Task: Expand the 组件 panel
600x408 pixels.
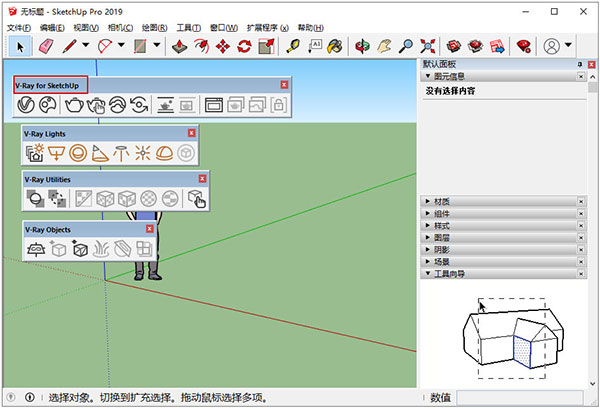Action: (427, 213)
